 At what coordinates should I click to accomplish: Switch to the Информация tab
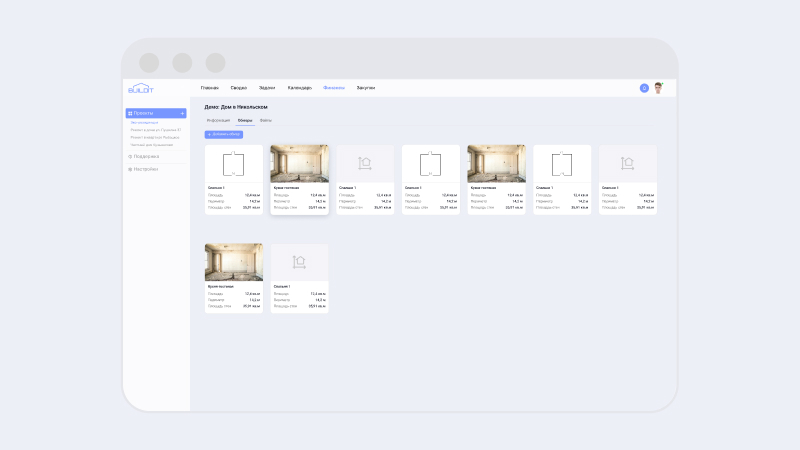[218, 120]
